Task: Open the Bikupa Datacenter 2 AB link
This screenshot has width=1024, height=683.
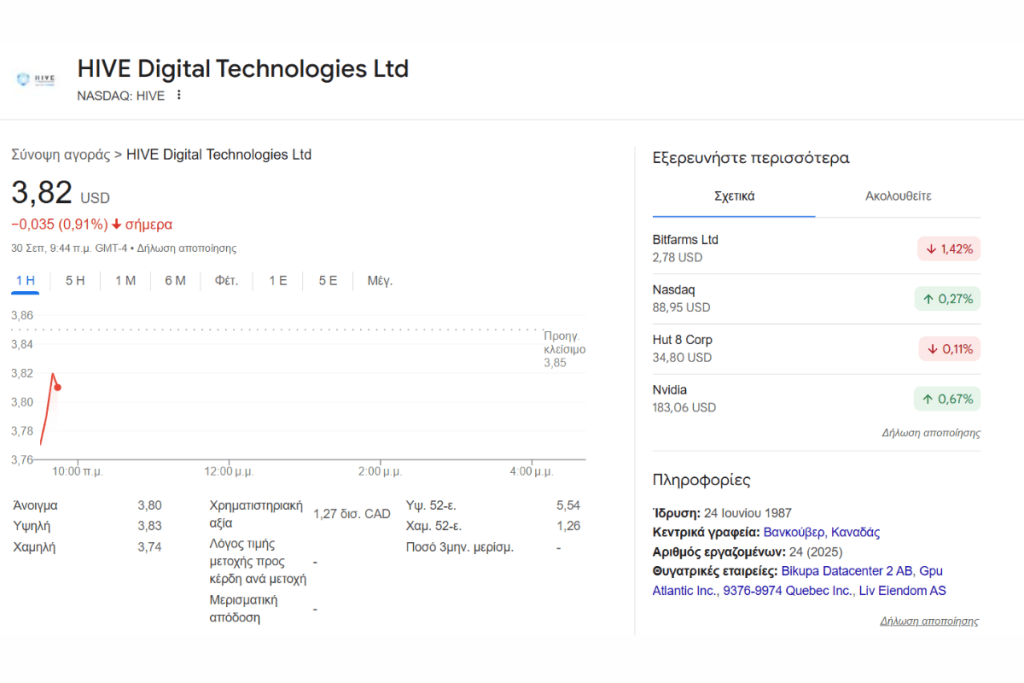Action: 846,571
